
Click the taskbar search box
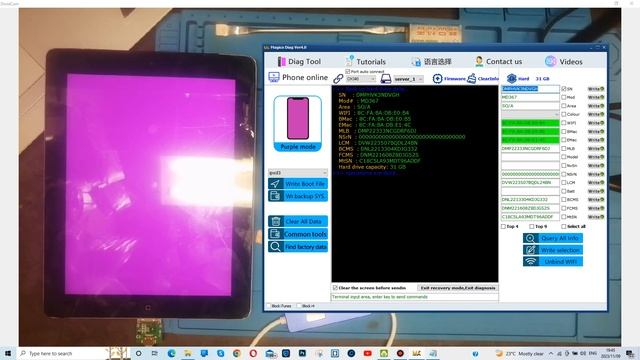(61, 353)
